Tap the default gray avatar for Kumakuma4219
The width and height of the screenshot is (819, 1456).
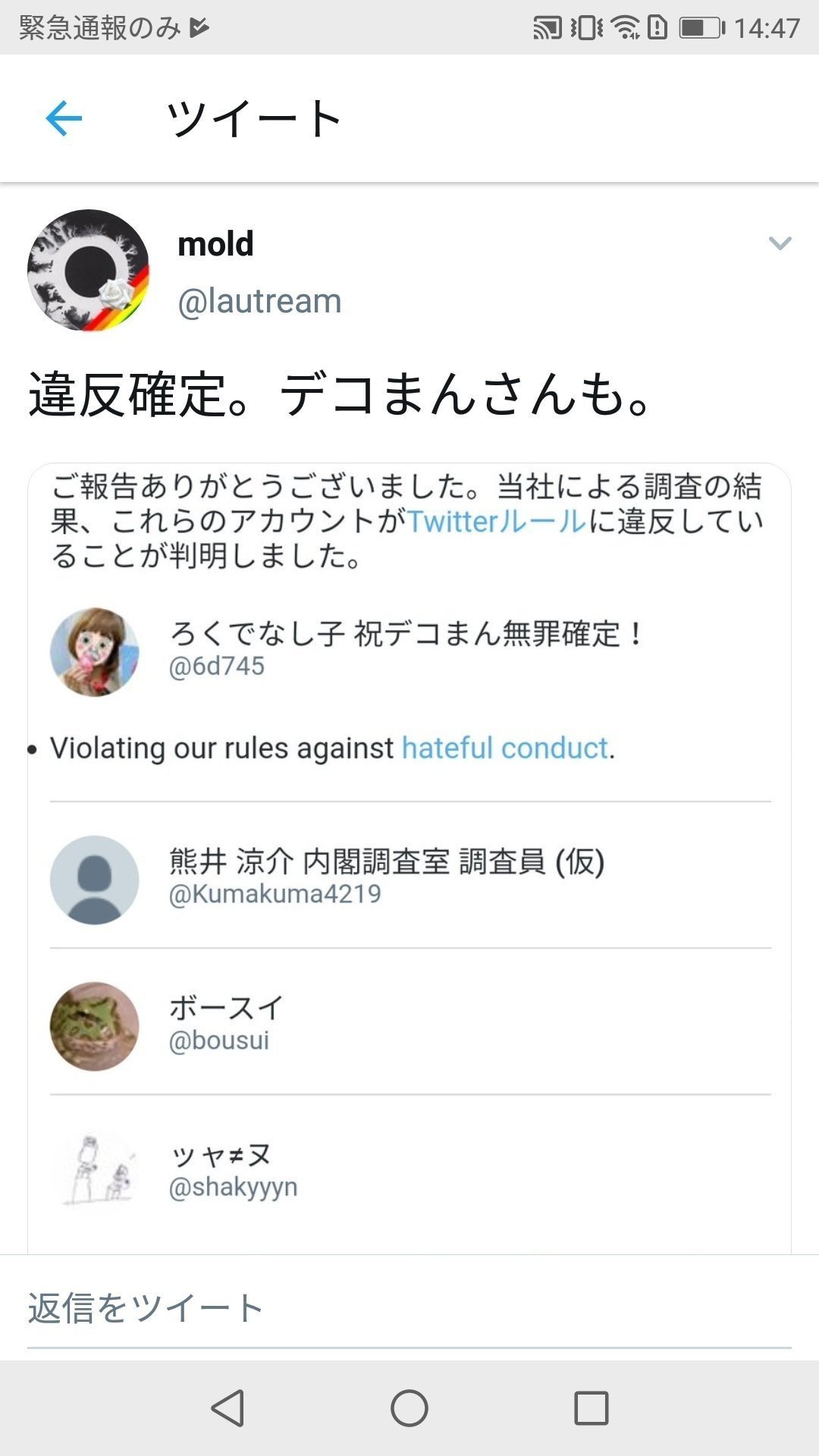pyautogui.click(x=95, y=880)
